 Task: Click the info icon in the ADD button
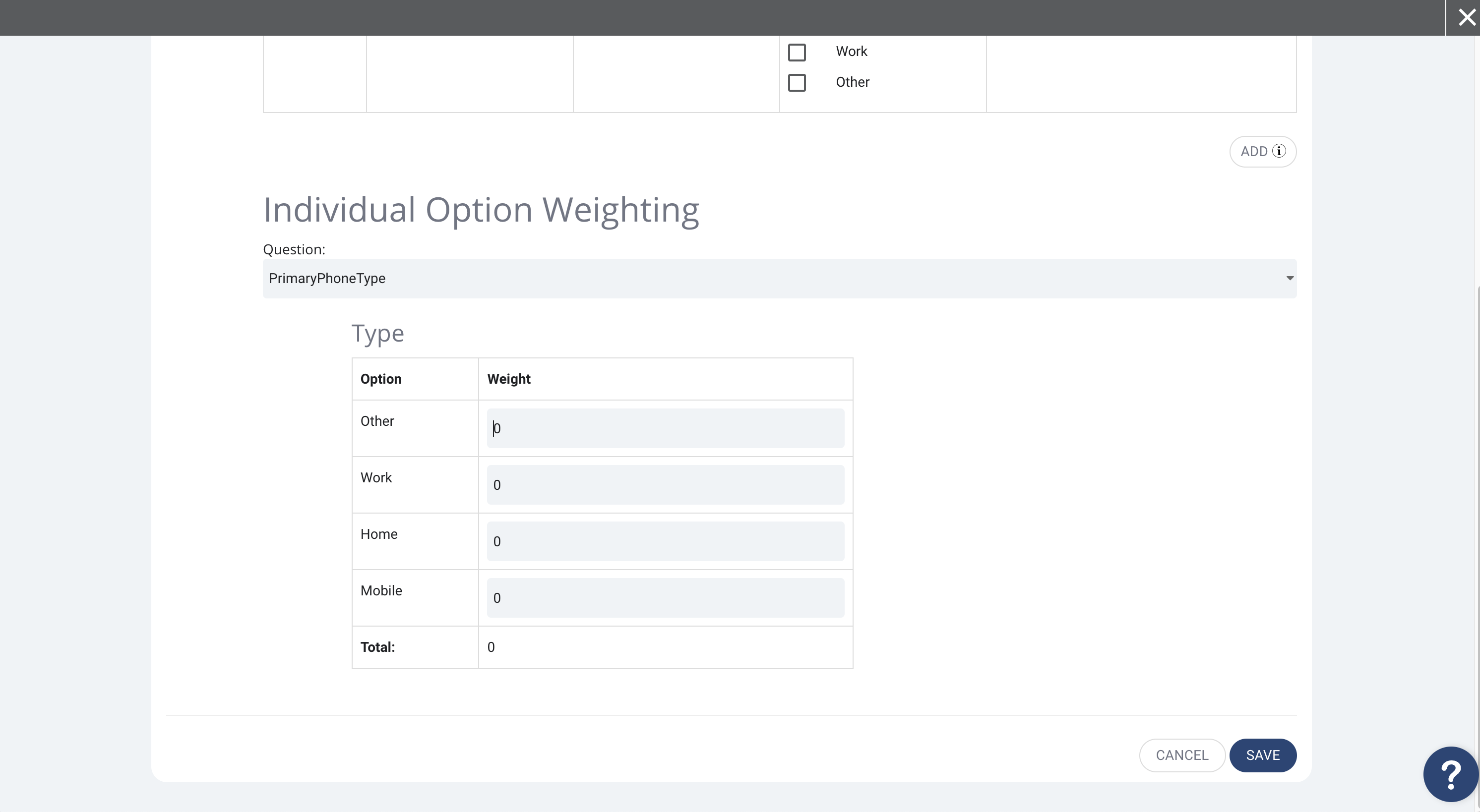point(1279,151)
